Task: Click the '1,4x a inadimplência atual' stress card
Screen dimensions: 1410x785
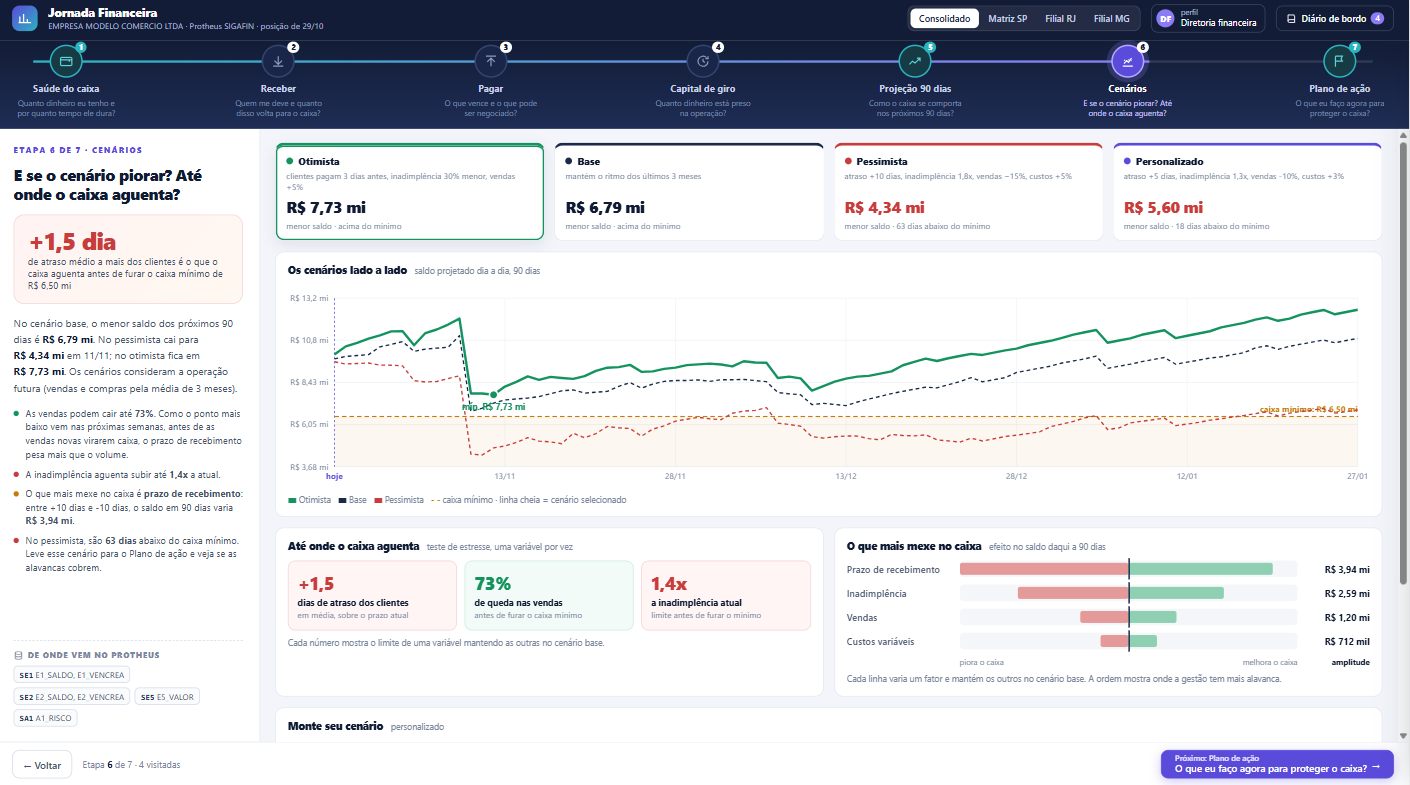Action: pyautogui.click(x=726, y=595)
